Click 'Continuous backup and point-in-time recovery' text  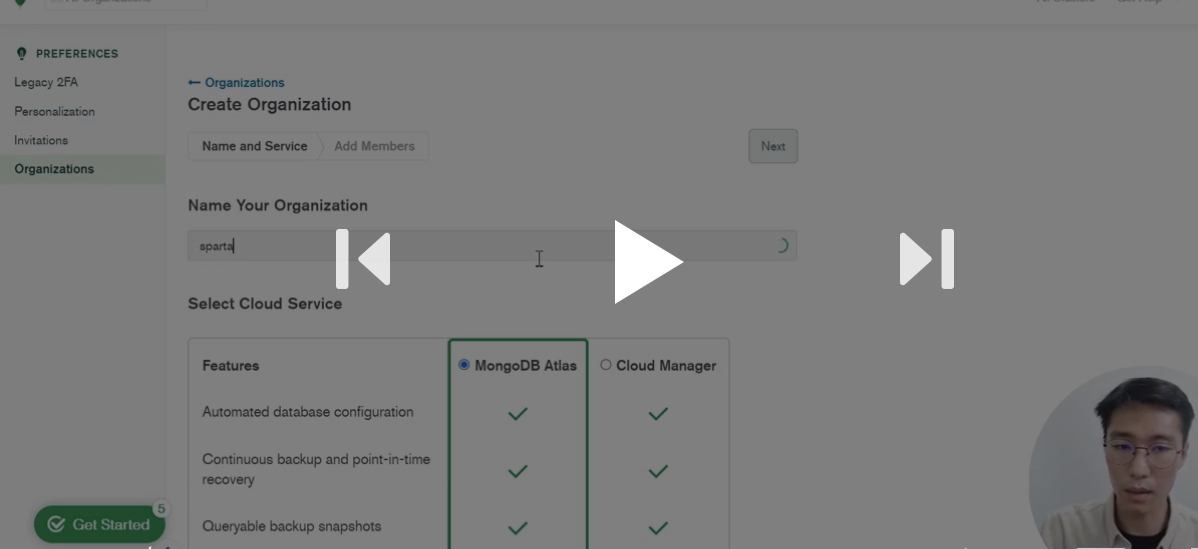(316, 470)
